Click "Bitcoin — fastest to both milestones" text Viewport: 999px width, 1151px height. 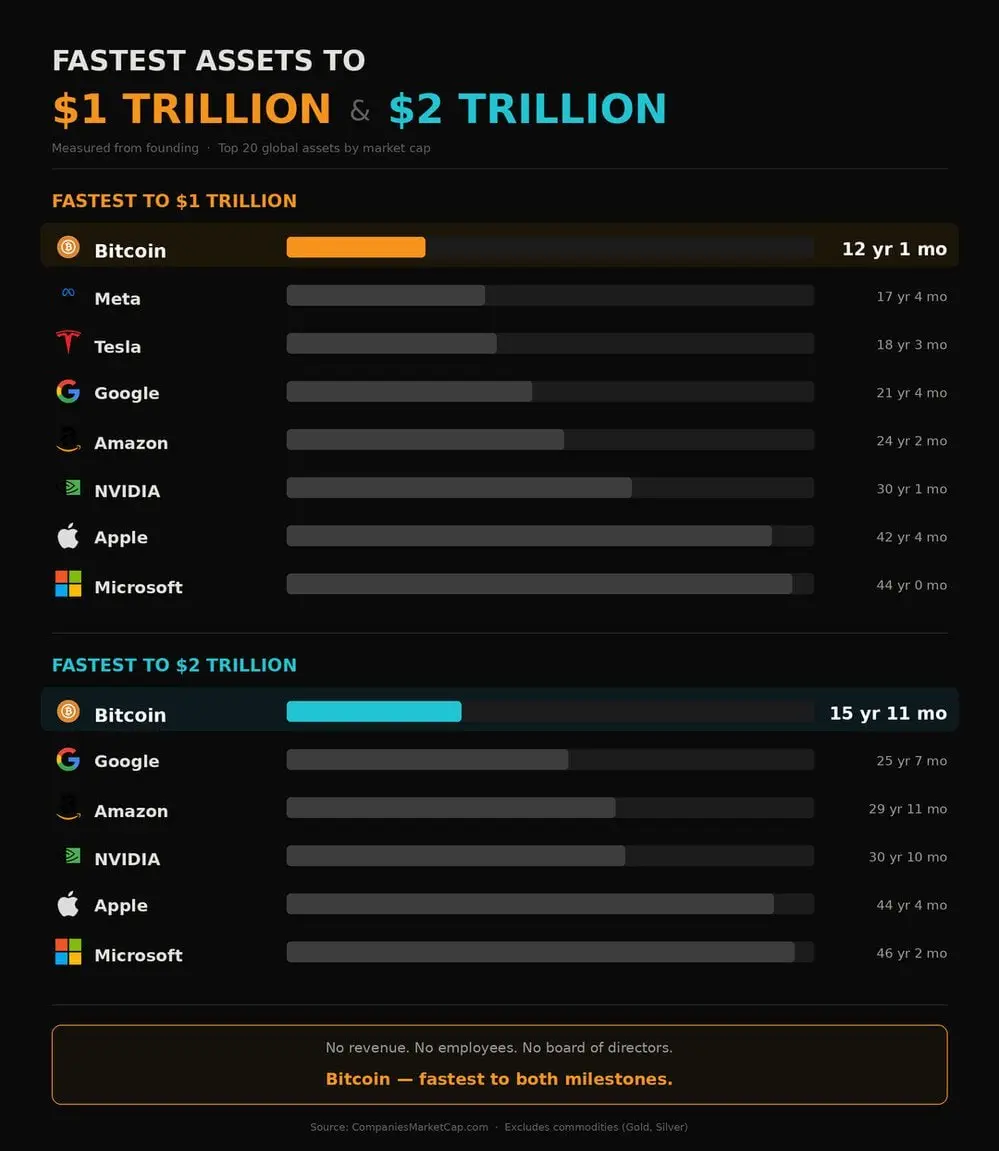click(x=499, y=1079)
